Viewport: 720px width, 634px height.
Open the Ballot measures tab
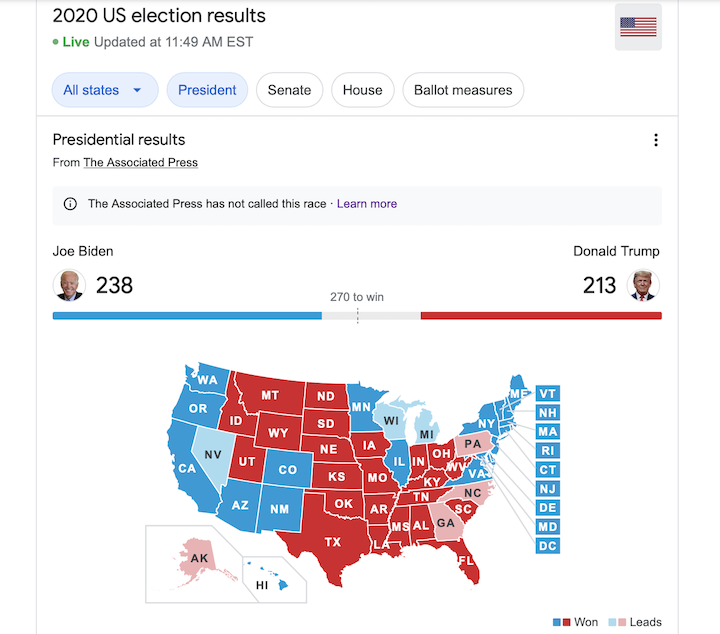click(463, 90)
